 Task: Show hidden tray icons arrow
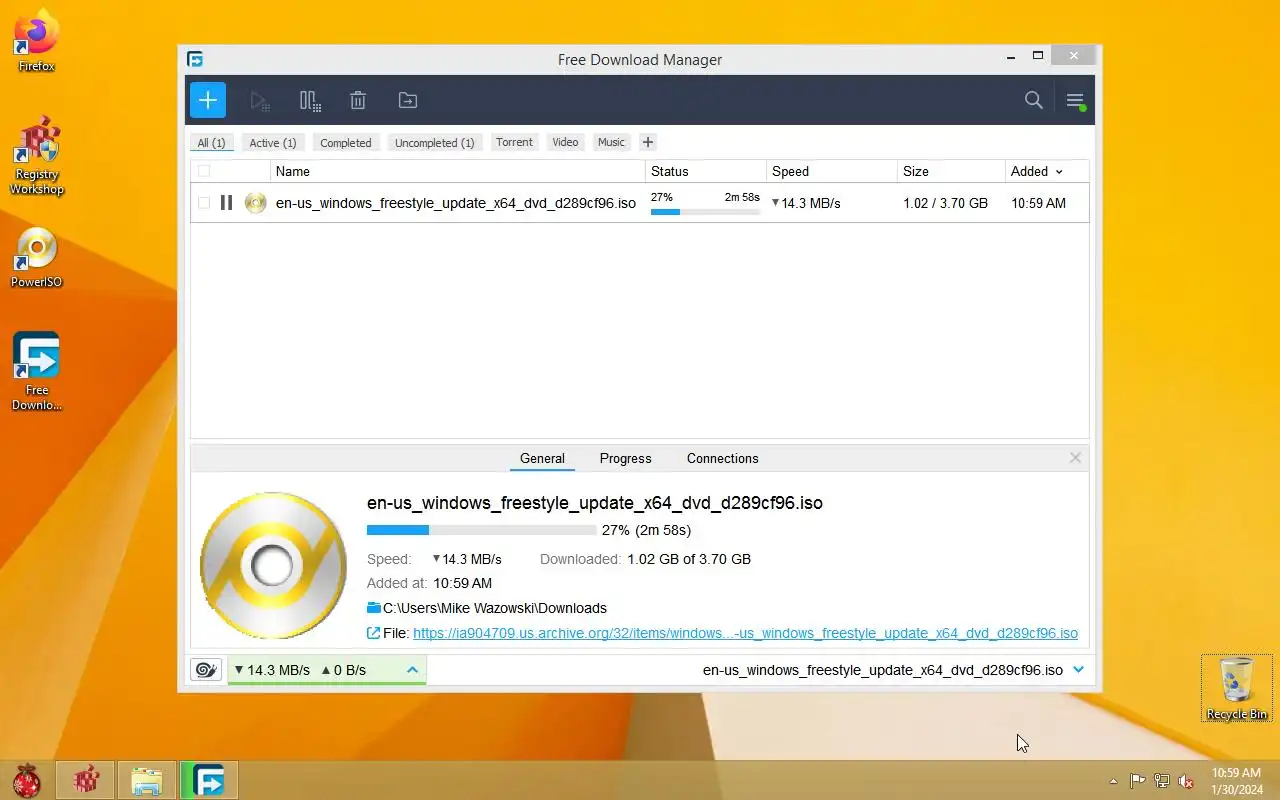1113,781
